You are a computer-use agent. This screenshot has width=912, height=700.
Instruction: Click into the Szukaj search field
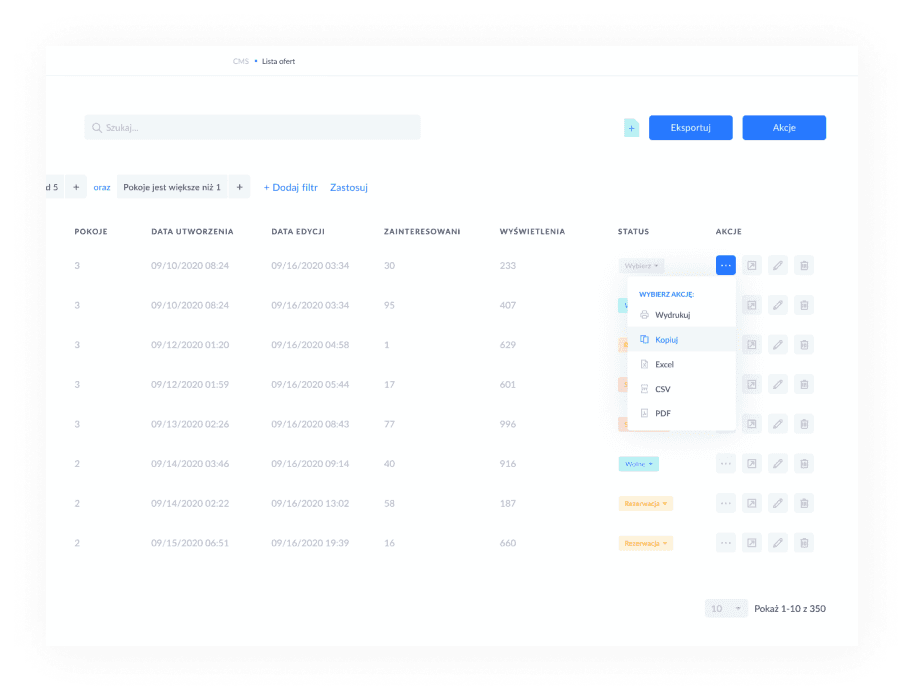click(x=252, y=128)
